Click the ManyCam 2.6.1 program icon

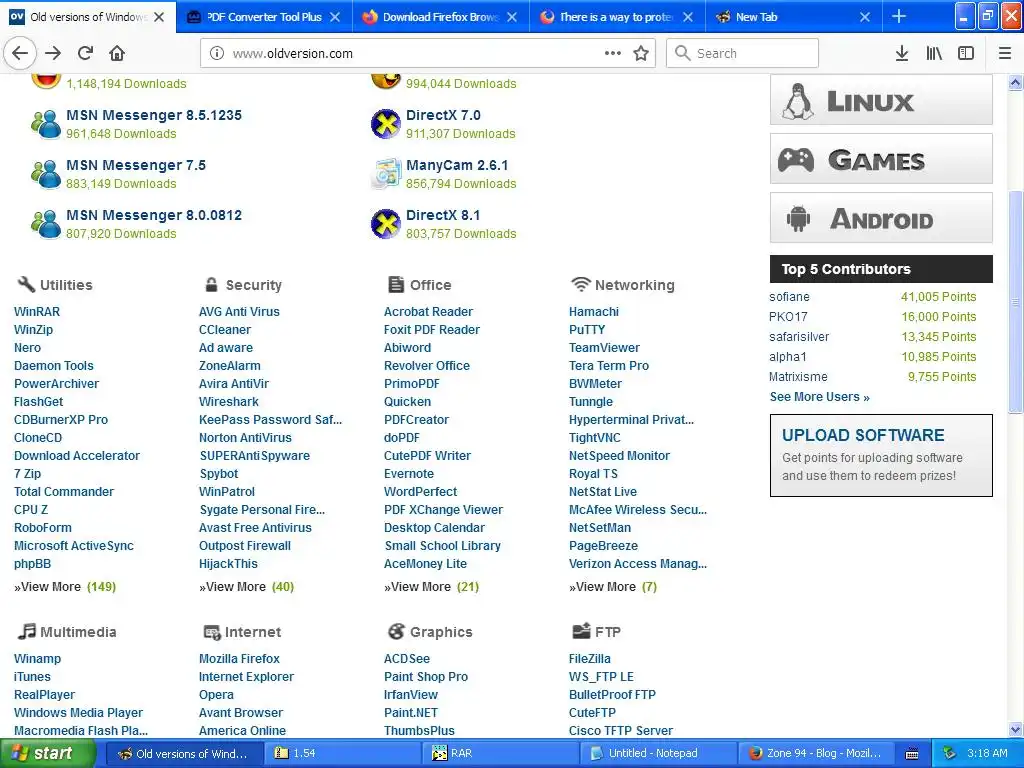(385, 174)
